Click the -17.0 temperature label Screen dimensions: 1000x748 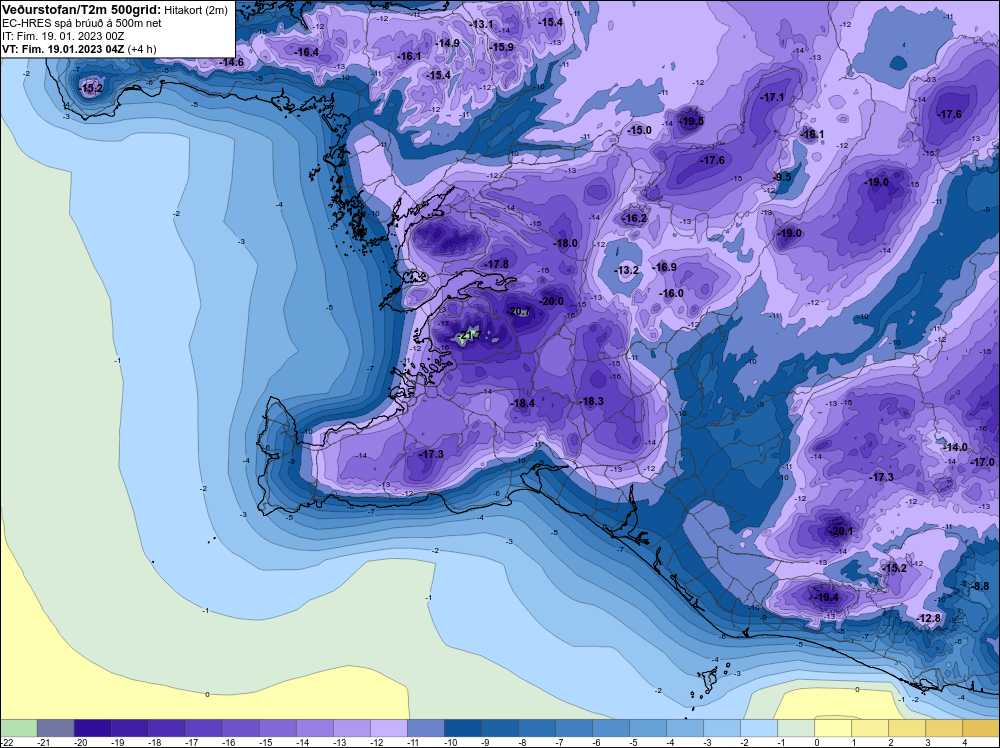[983, 462]
